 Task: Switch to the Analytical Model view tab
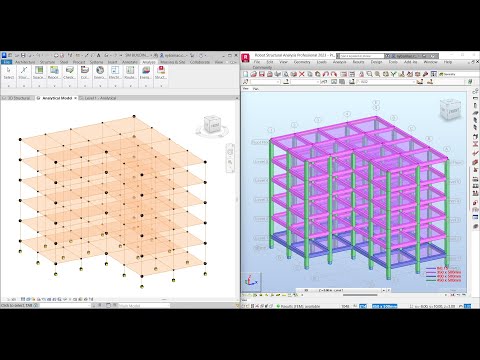[57, 98]
